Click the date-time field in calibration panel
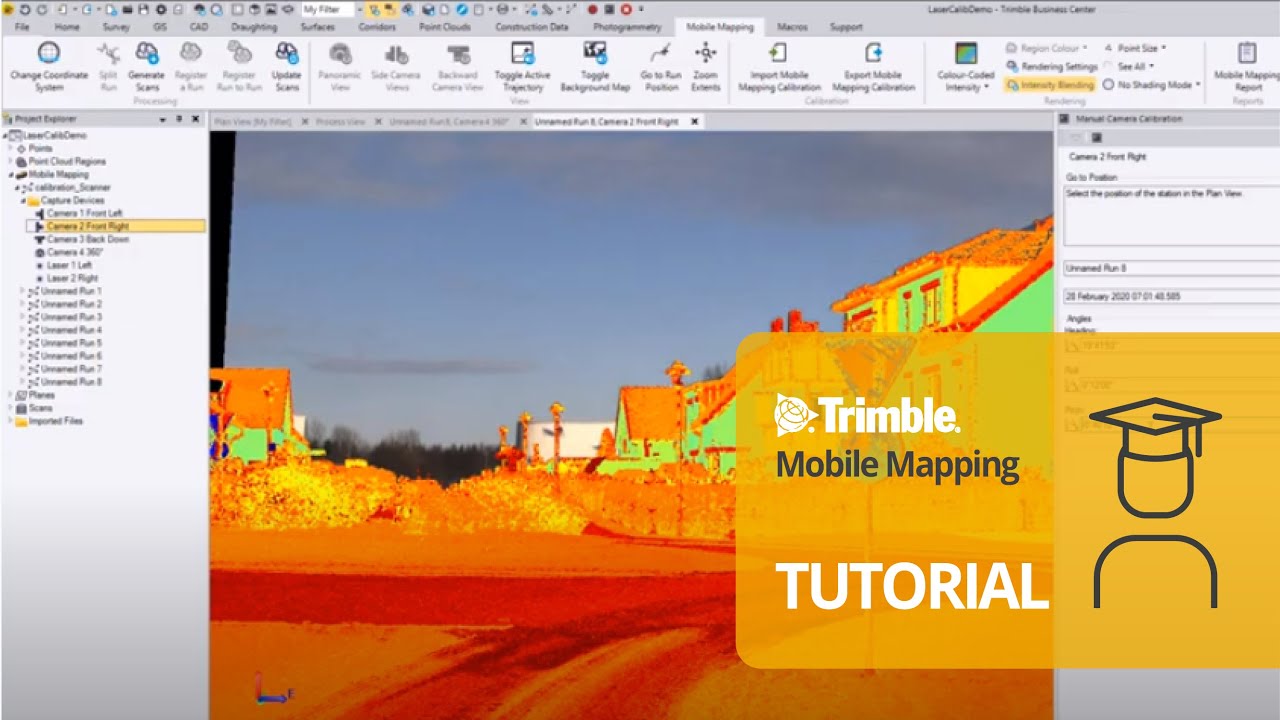 [1170, 296]
